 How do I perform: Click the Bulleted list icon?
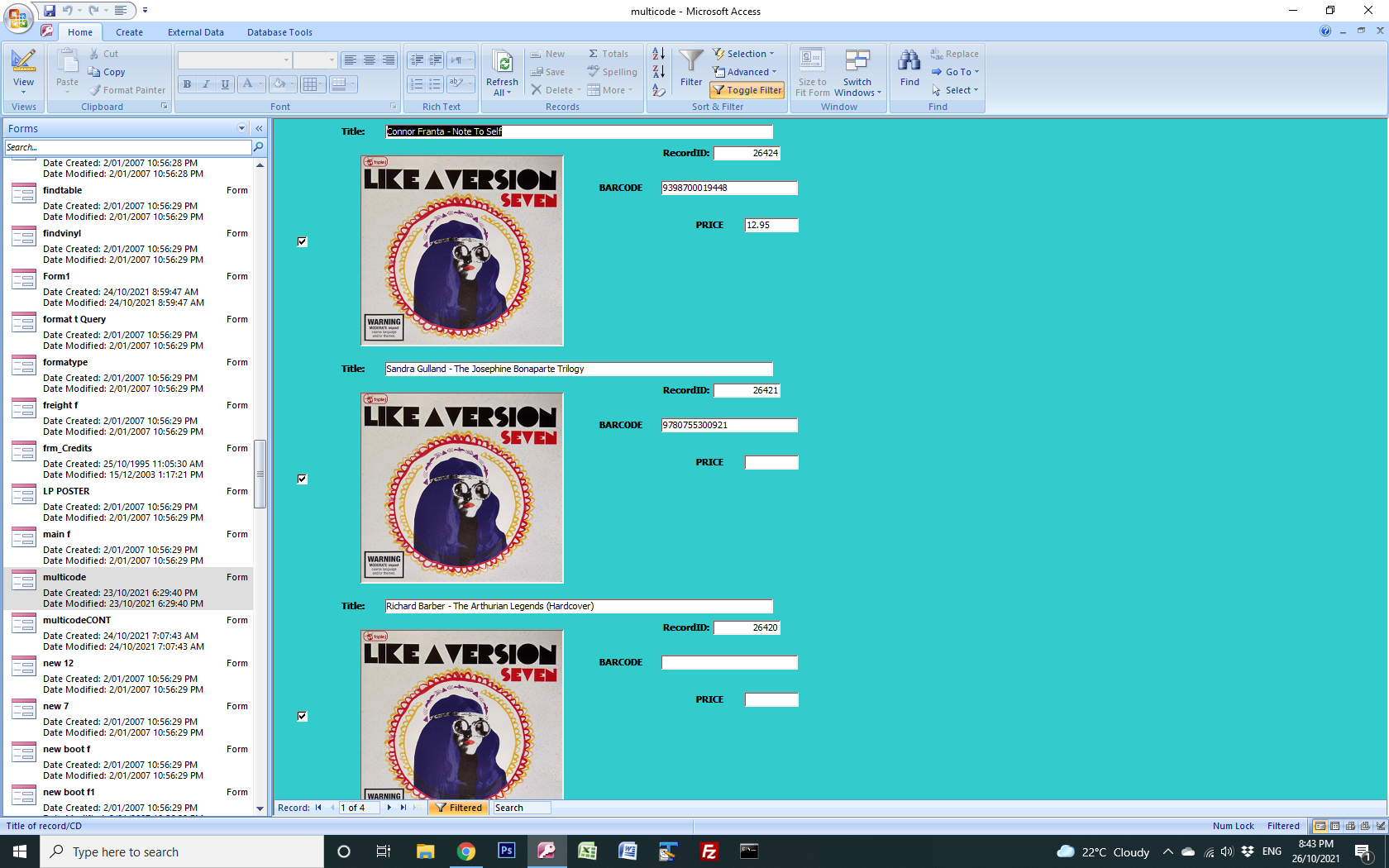click(x=435, y=84)
